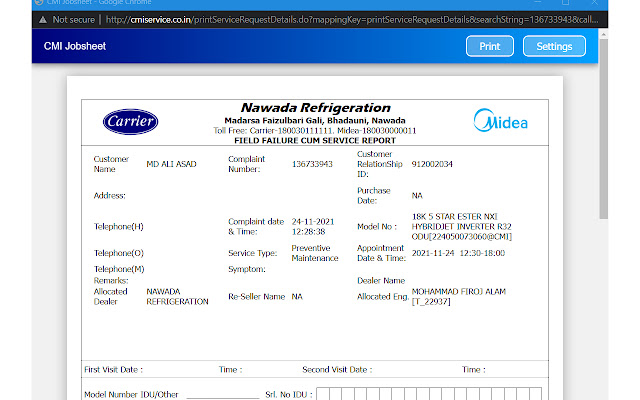The width and height of the screenshot is (640, 400).
Task: Click the First Visit Date label
Action: click(x=113, y=370)
